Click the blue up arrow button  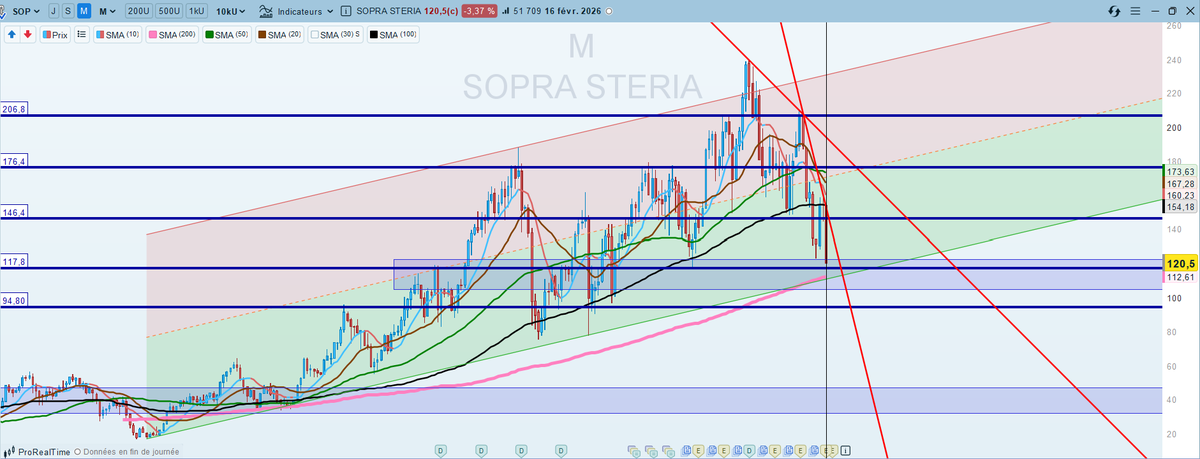[x=12, y=34]
